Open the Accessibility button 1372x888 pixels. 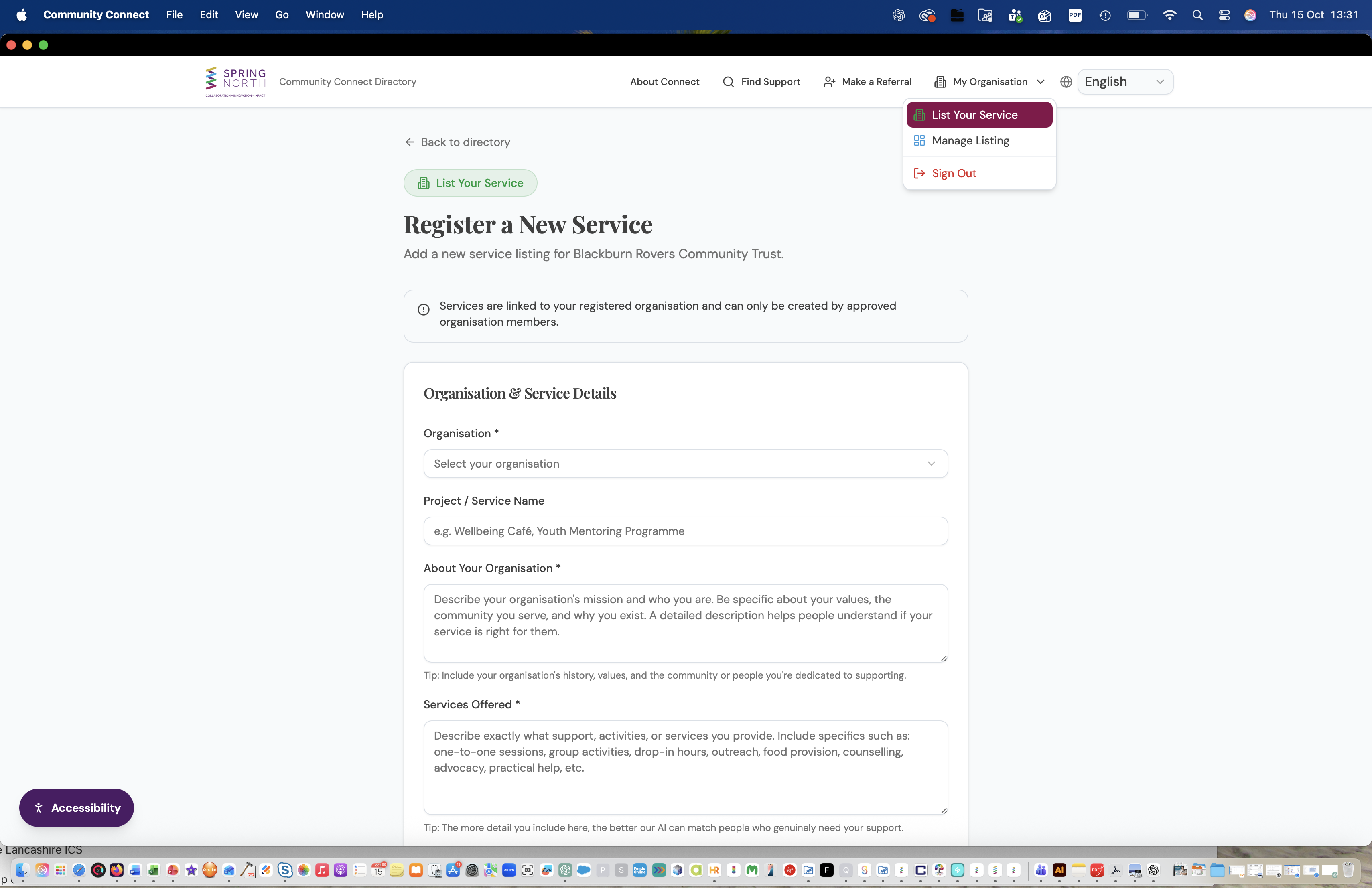77,807
